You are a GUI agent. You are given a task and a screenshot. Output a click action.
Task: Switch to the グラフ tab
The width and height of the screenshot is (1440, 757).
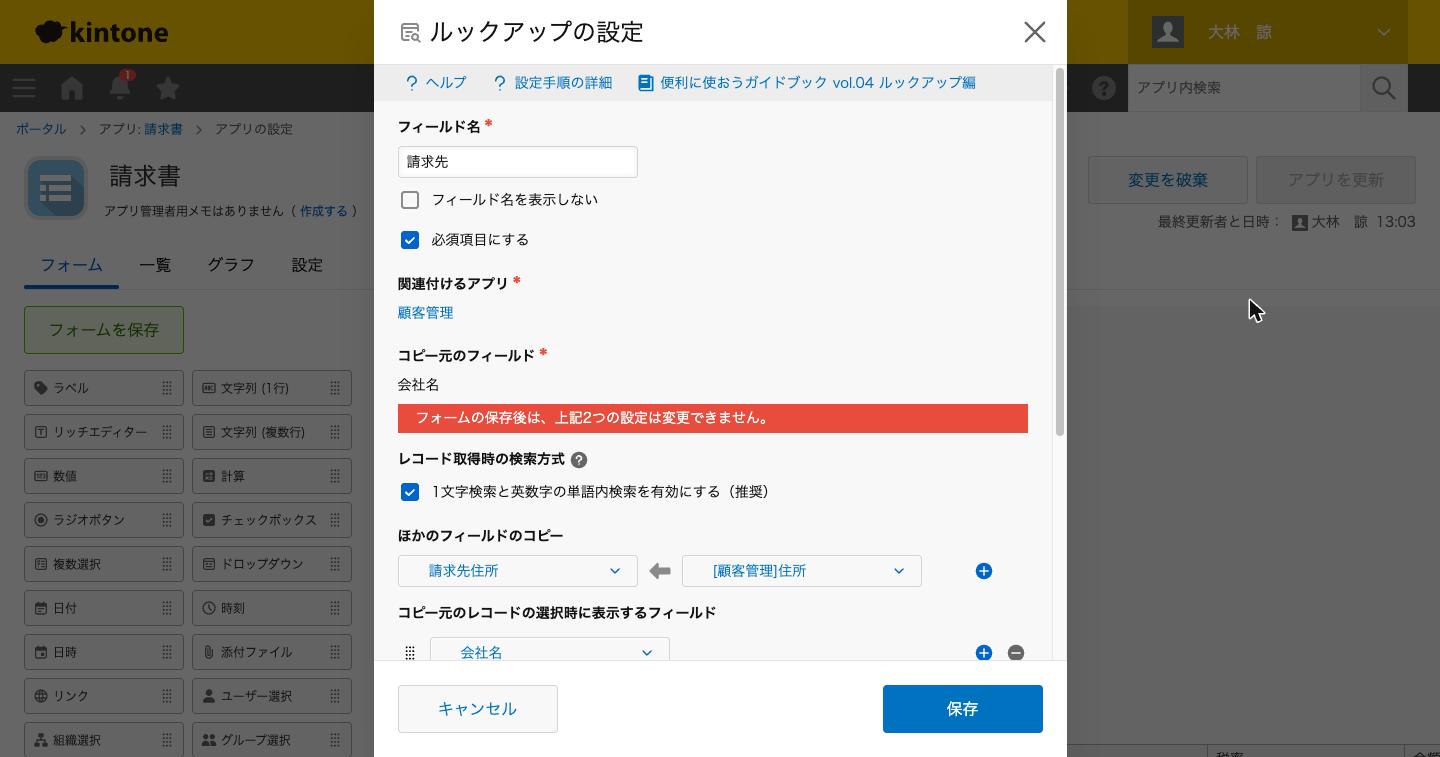231,265
